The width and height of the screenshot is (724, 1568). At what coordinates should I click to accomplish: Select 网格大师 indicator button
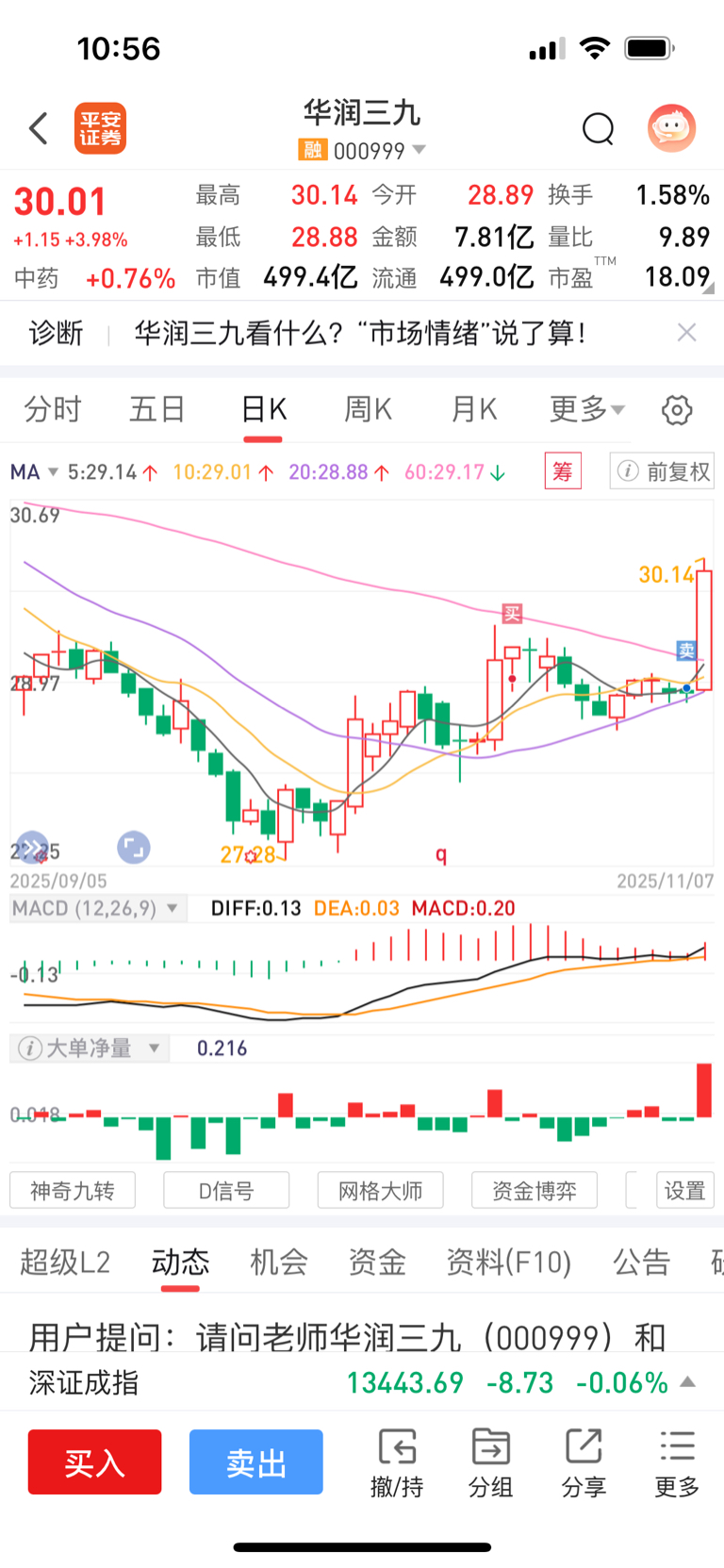click(x=380, y=1191)
